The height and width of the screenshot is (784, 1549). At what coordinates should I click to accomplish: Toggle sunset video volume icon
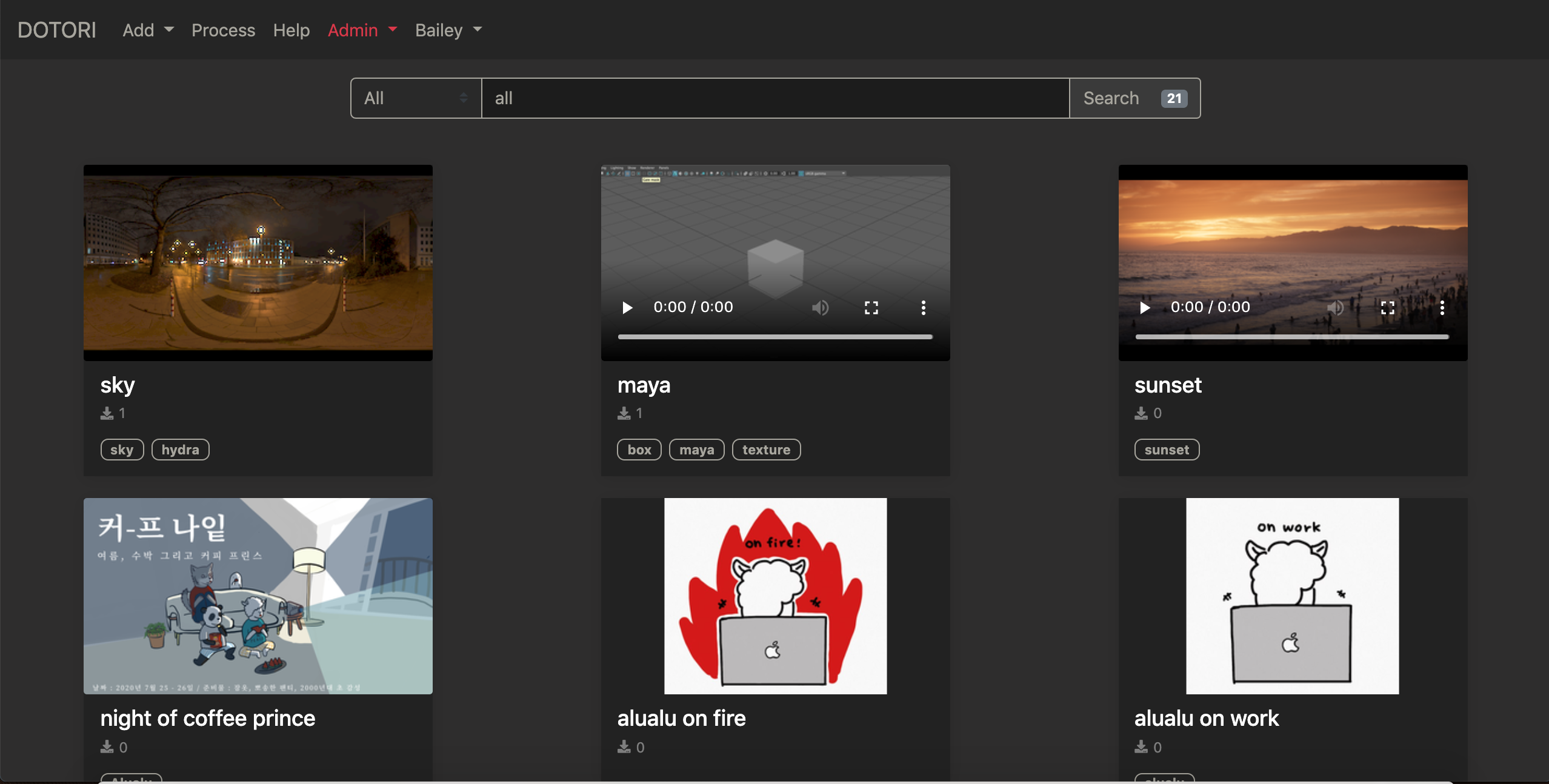coord(1335,308)
